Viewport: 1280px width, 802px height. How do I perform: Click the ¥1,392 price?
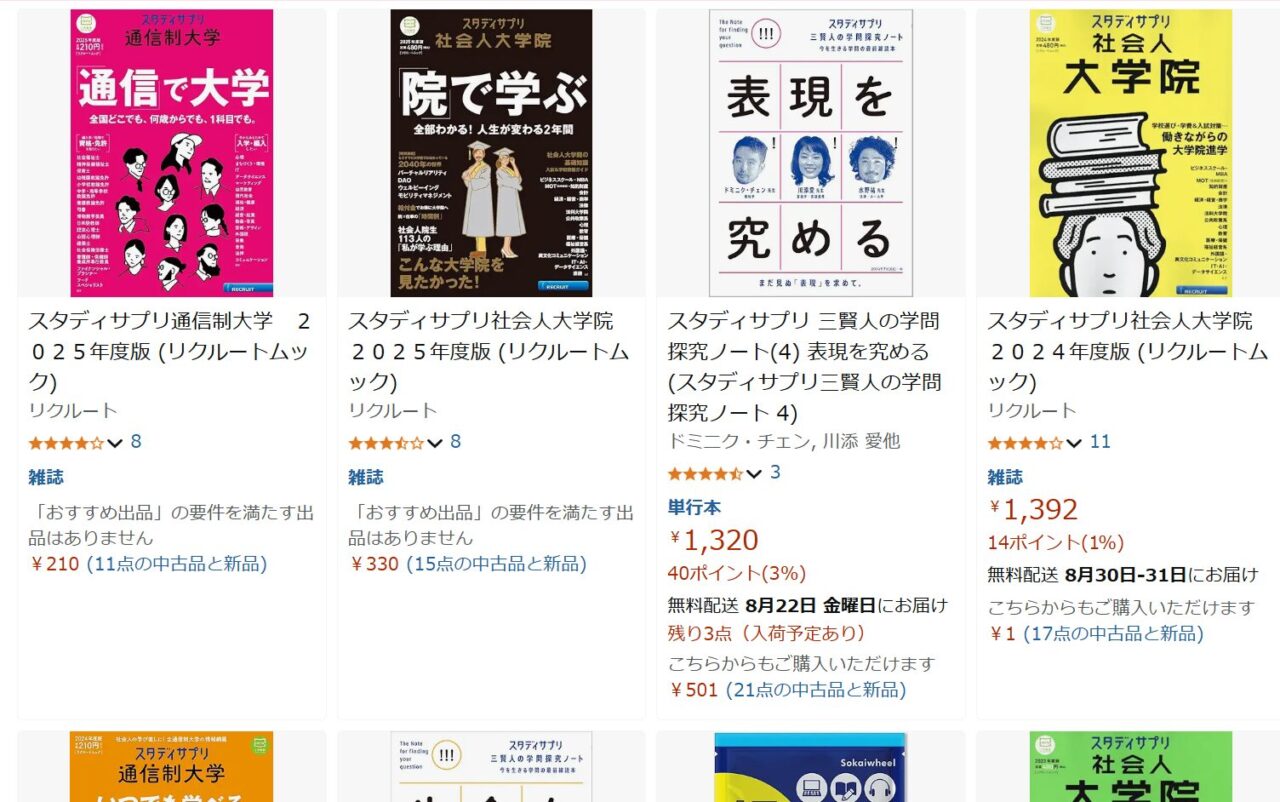(x=1034, y=510)
